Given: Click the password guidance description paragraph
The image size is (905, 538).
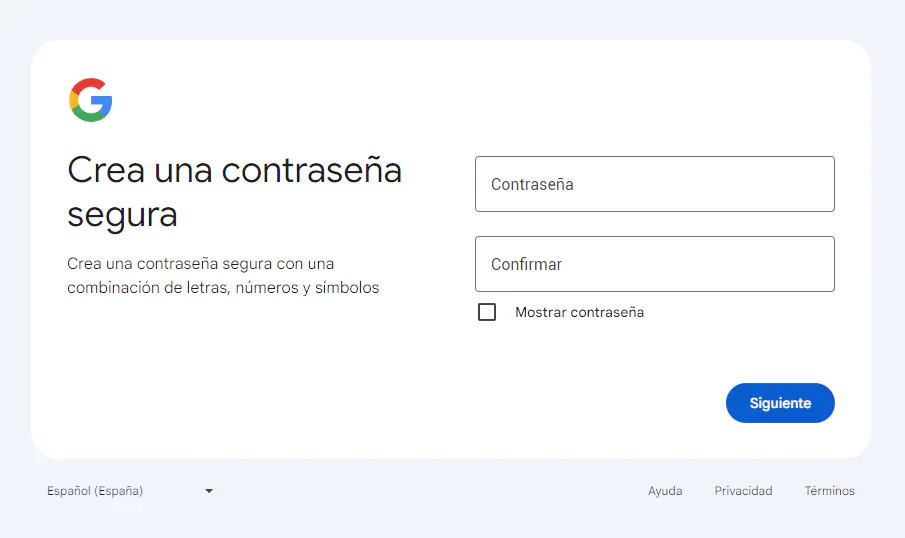Looking at the screenshot, I should point(223,276).
